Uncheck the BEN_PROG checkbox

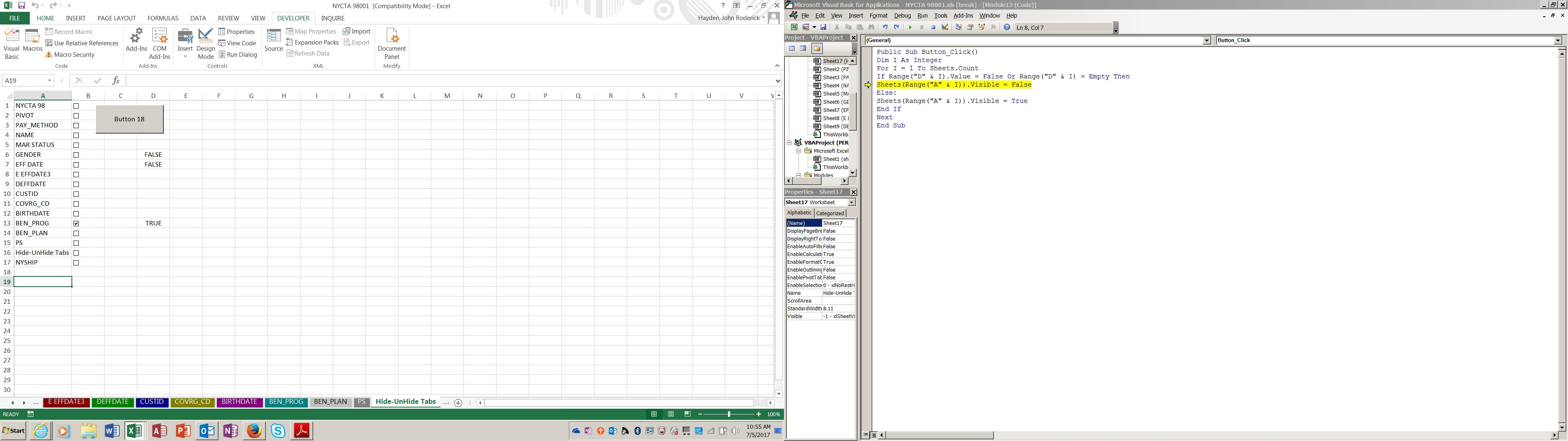76,223
